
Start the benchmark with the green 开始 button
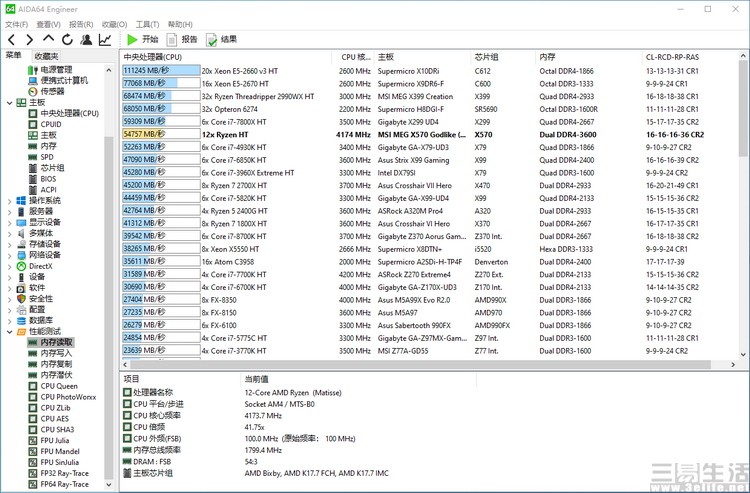click(143, 40)
